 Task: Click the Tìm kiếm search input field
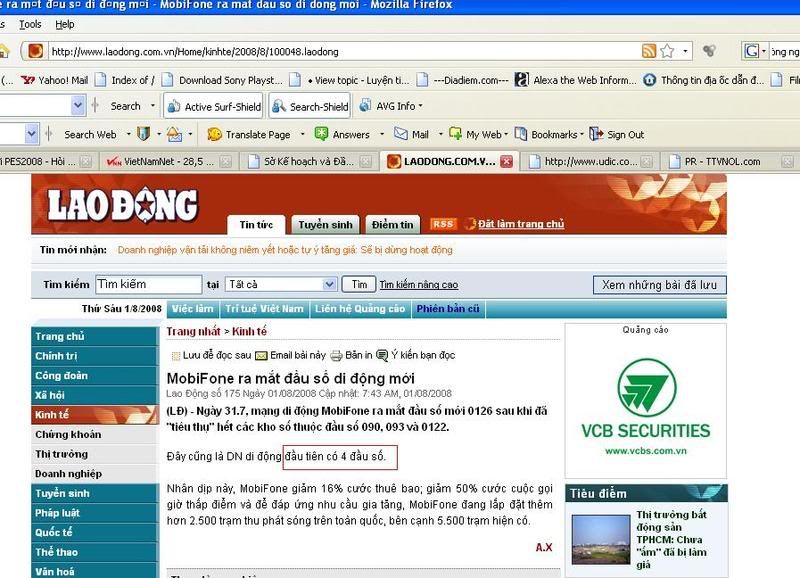tap(148, 284)
